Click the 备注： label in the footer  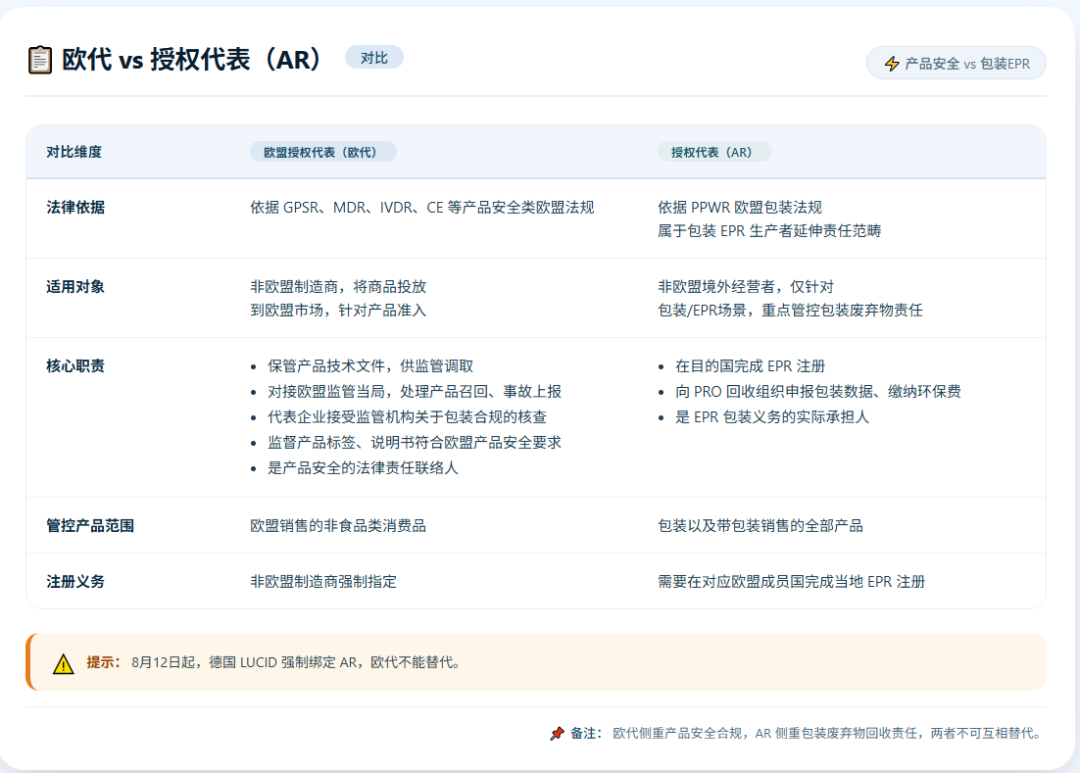(586, 733)
